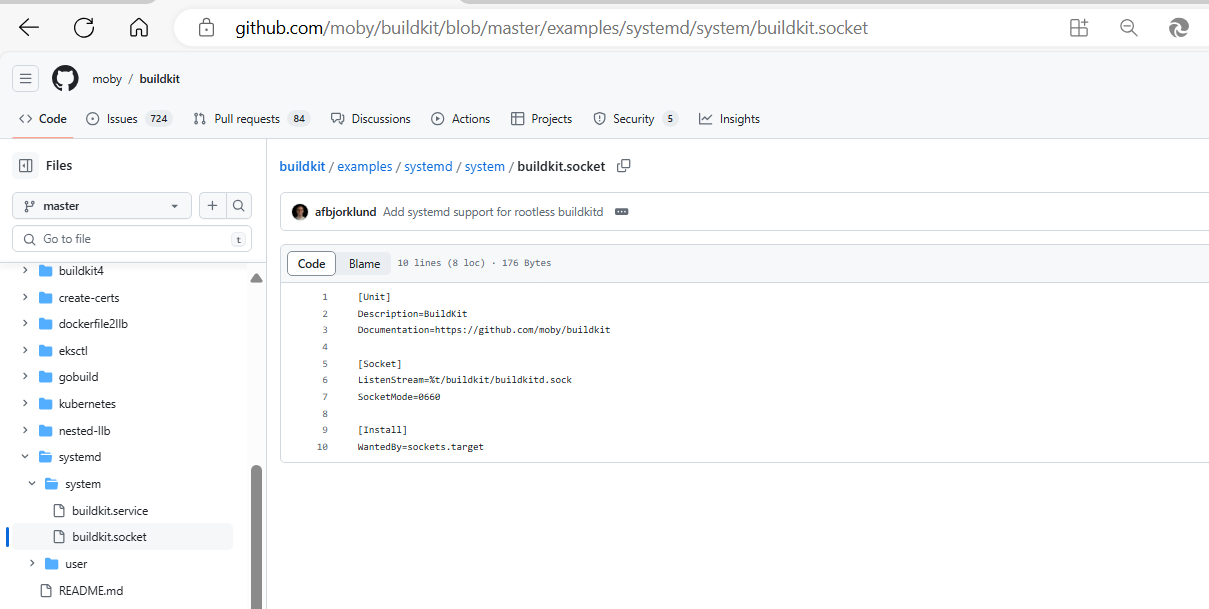The width and height of the screenshot is (1209, 609).
Task: Expand the commit message ellipsis
Action: coord(622,212)
